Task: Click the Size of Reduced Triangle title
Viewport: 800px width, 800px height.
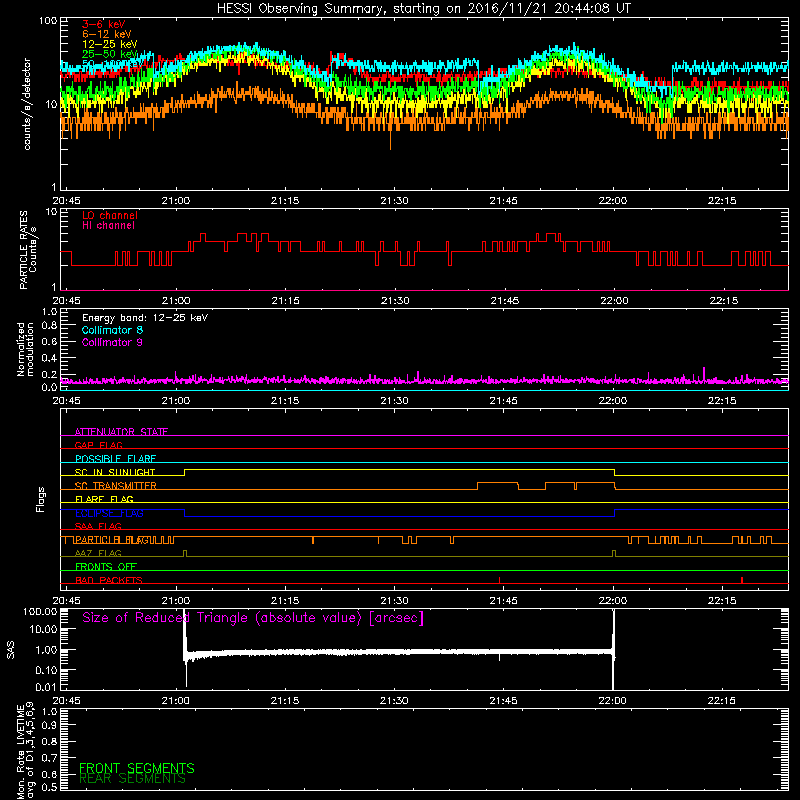Action: (253, 618)
